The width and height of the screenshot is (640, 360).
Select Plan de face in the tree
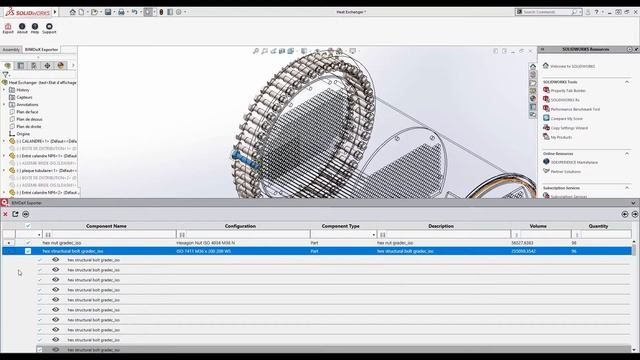(27, 112)
